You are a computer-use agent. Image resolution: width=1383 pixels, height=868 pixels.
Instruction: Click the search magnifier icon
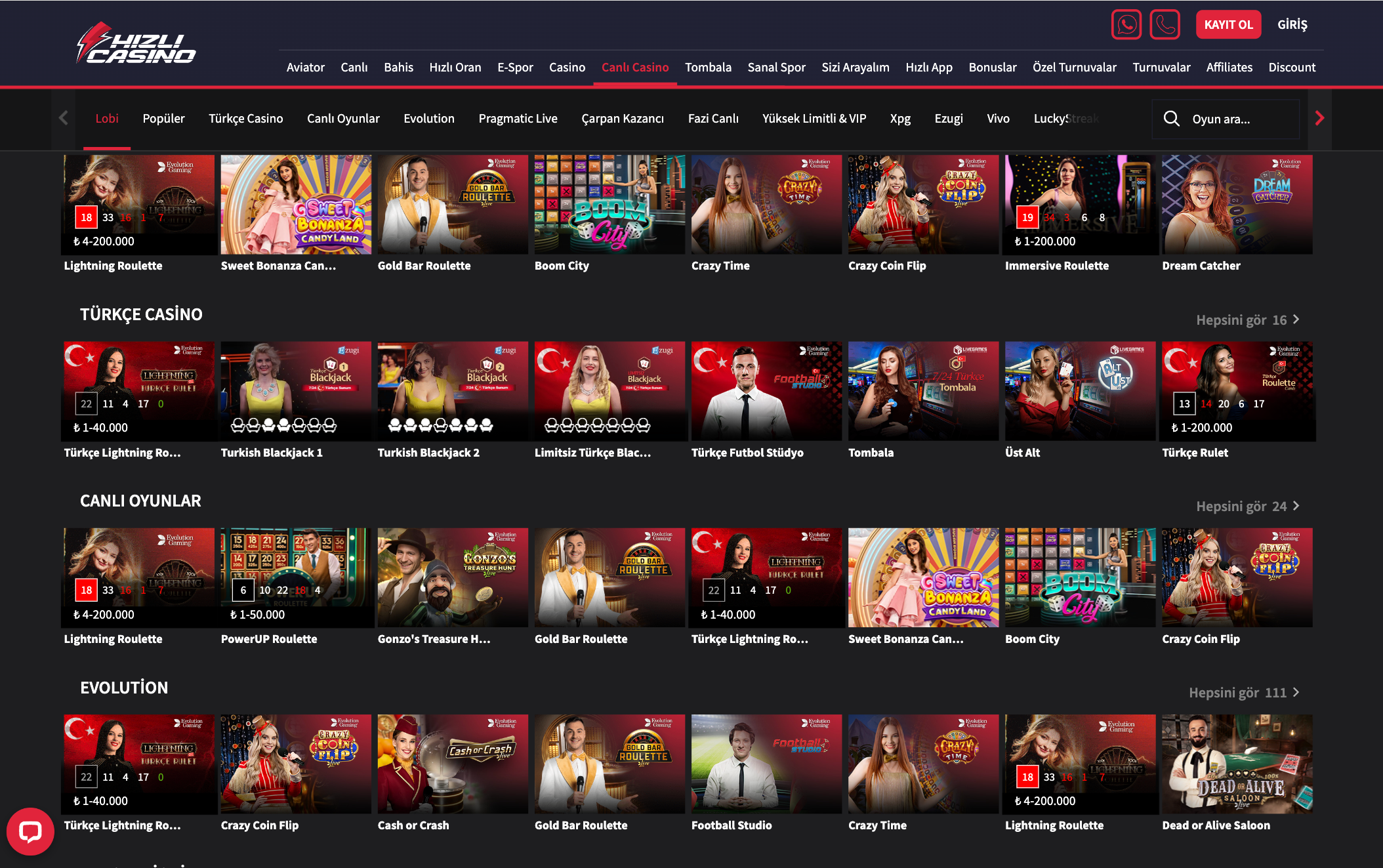point(1171,119)
